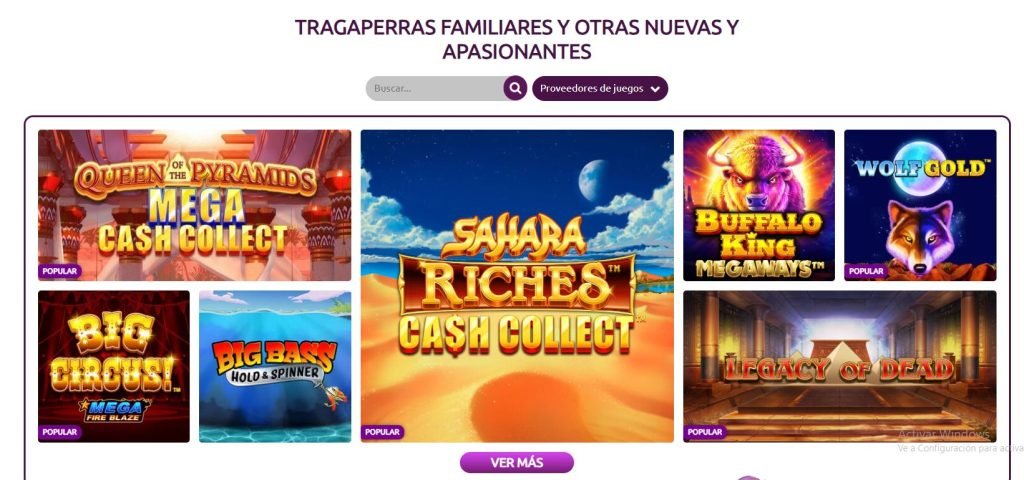Open the Legacy of Dead slot
Image resolution: width=1024 pixels, height=480 pixels.
840,366
